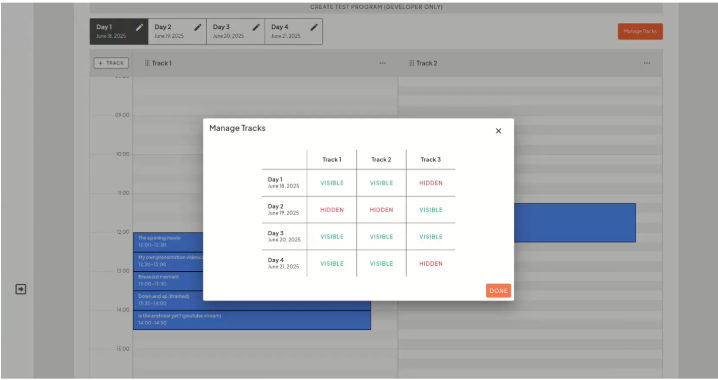Close the Manage Tracks dialog

point(498,131)
